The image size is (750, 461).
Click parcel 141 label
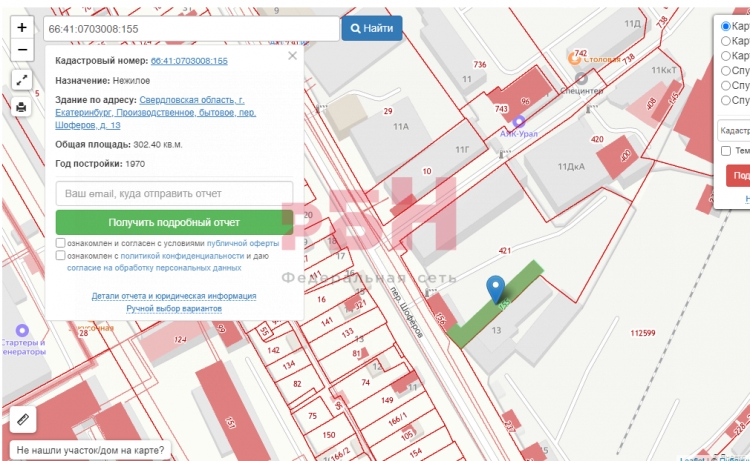327,322
